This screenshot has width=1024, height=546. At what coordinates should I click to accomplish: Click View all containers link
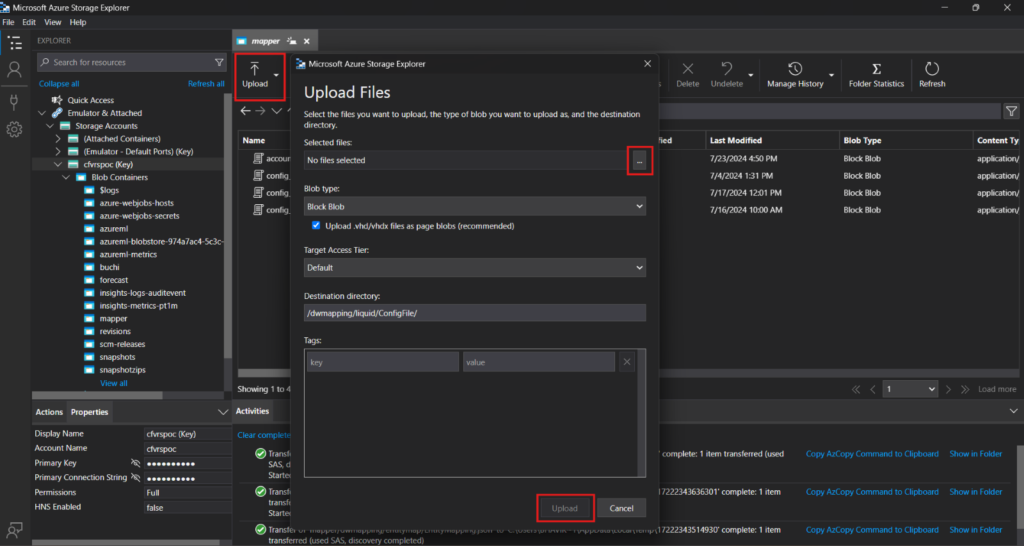tap(114, 383)
